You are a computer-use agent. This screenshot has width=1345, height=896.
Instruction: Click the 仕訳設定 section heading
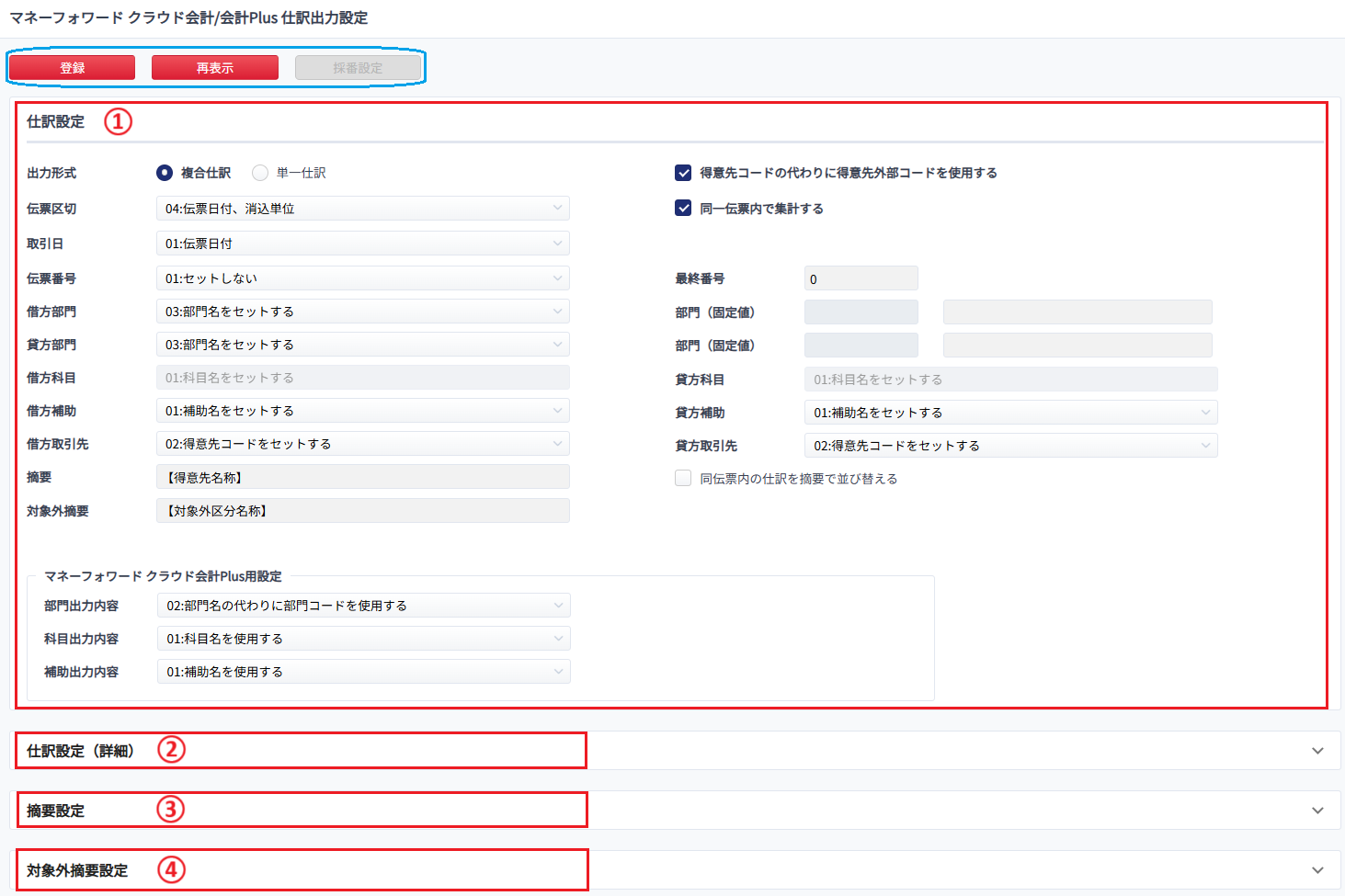pos(55,121)
